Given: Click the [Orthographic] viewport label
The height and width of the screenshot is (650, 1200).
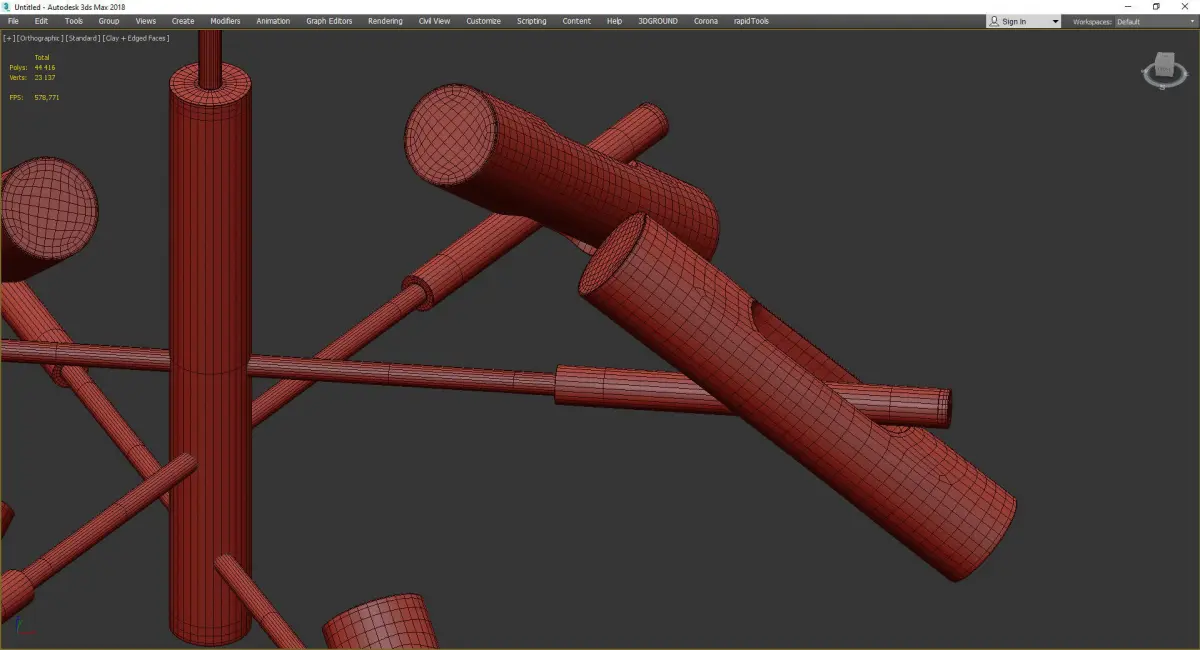Looking at the screenshot, I should (x=39, y=38).
